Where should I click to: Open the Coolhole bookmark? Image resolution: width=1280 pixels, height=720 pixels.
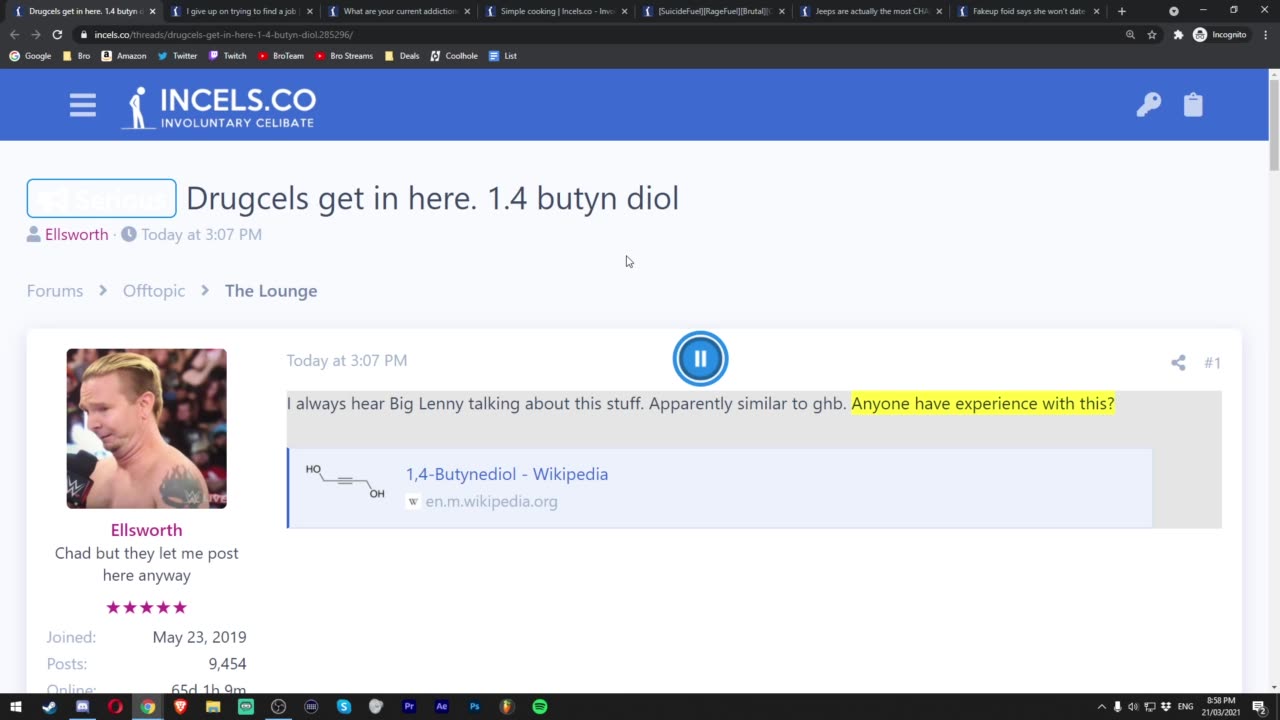[x=453, y=56]
